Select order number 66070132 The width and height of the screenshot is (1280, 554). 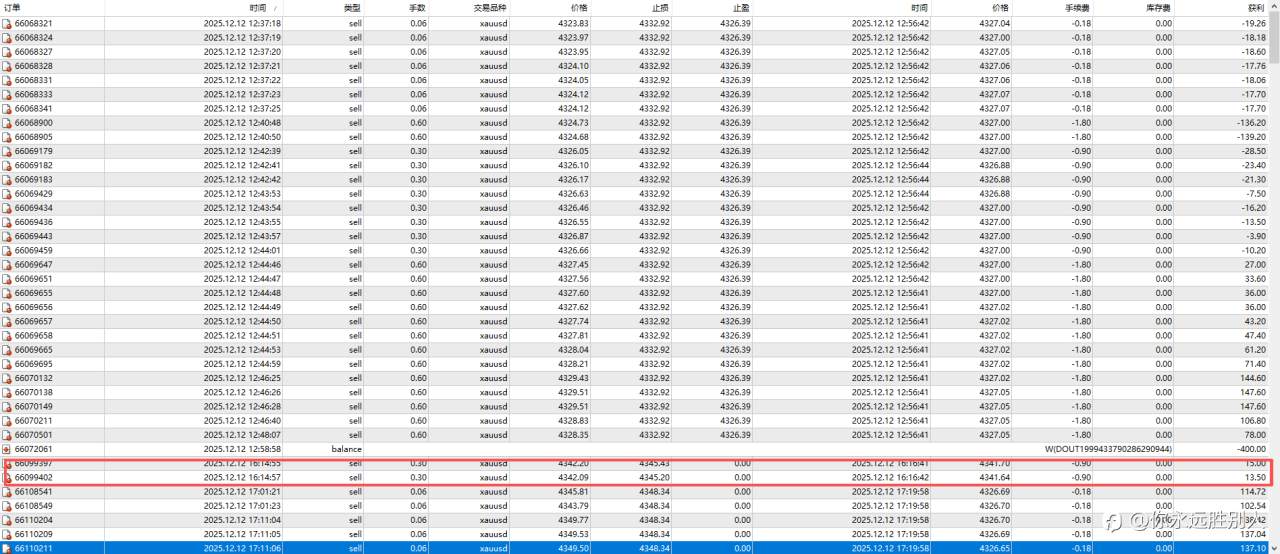[x=34, y=378]
